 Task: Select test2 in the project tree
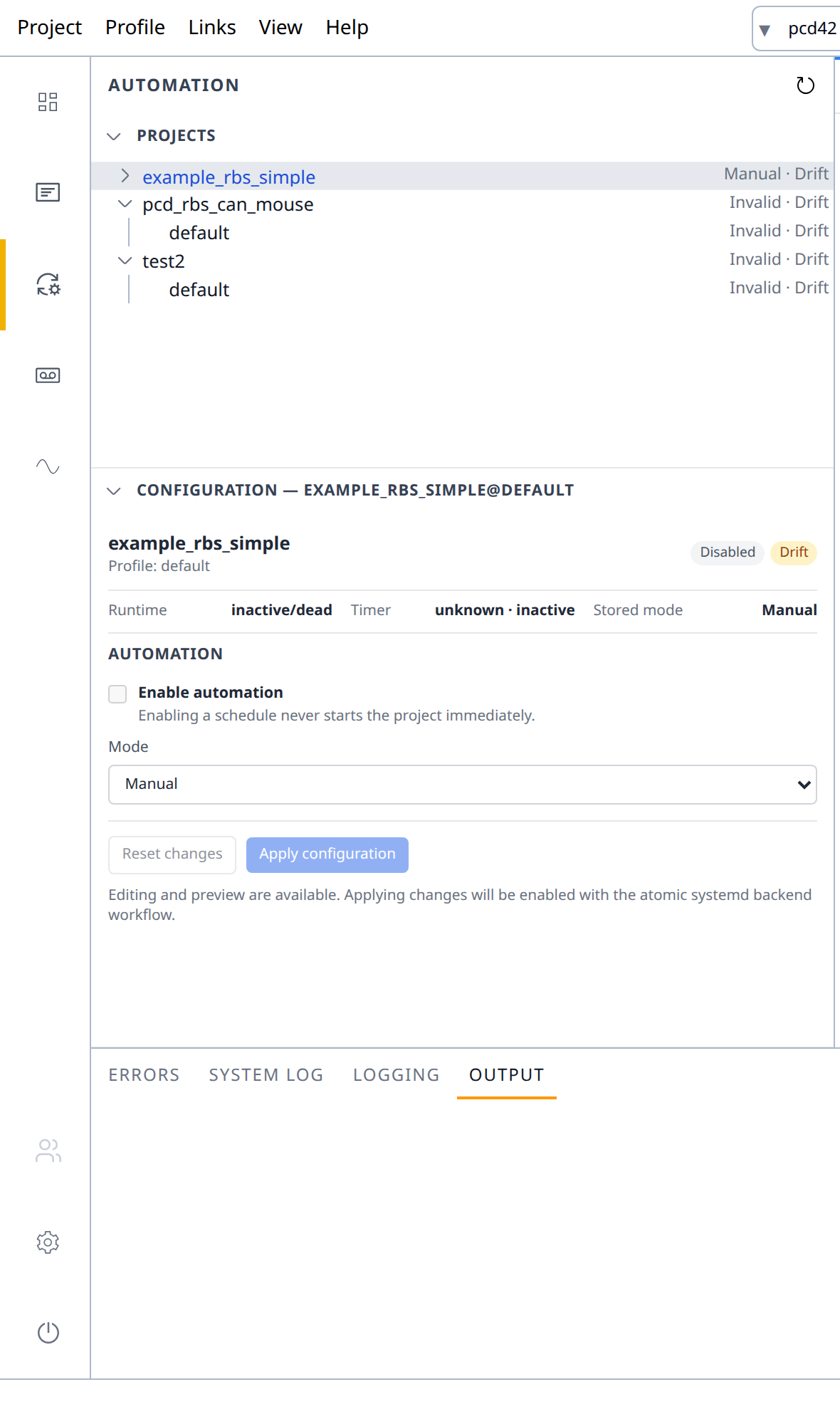click(x=163, y=261)
